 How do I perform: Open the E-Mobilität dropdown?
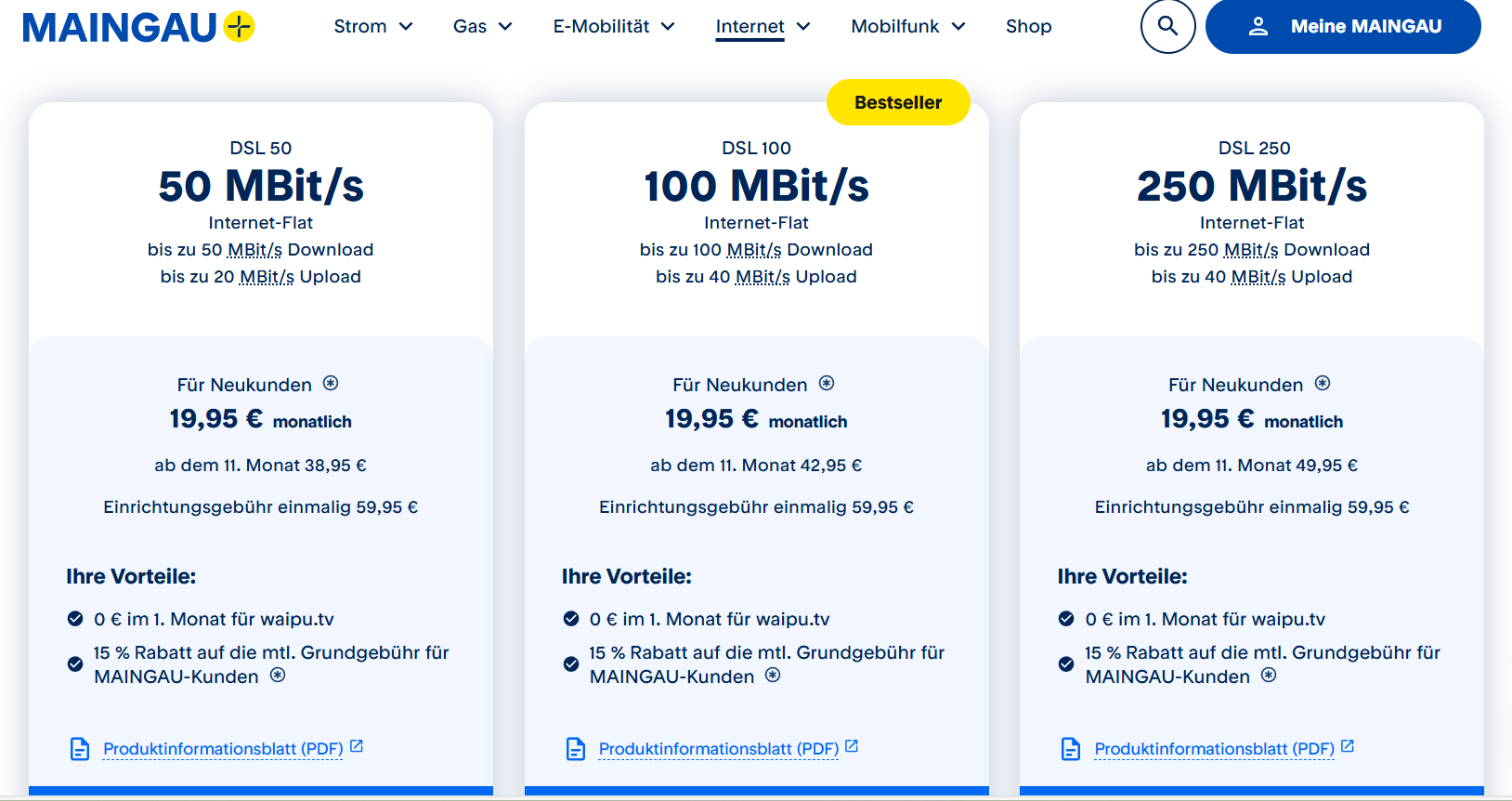[x=613, y=27]
